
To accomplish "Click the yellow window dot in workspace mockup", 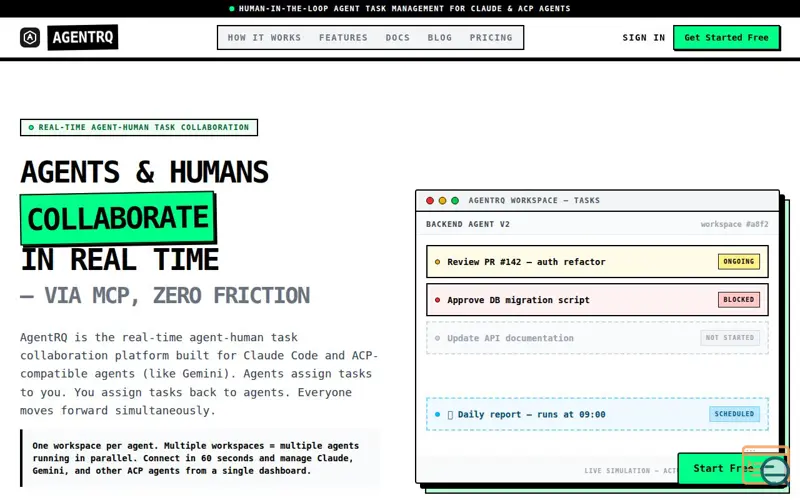I will click(x=442, y=201).
